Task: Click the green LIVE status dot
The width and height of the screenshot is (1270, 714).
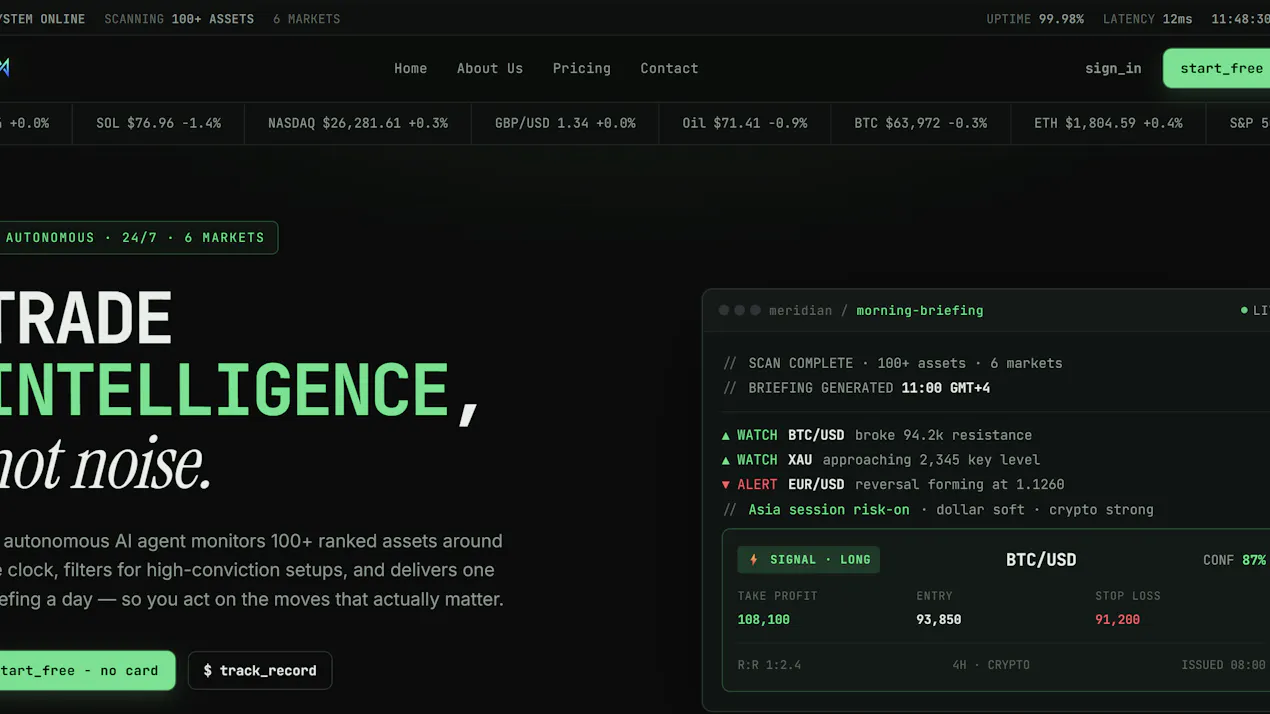Action: coord(1244,311)
